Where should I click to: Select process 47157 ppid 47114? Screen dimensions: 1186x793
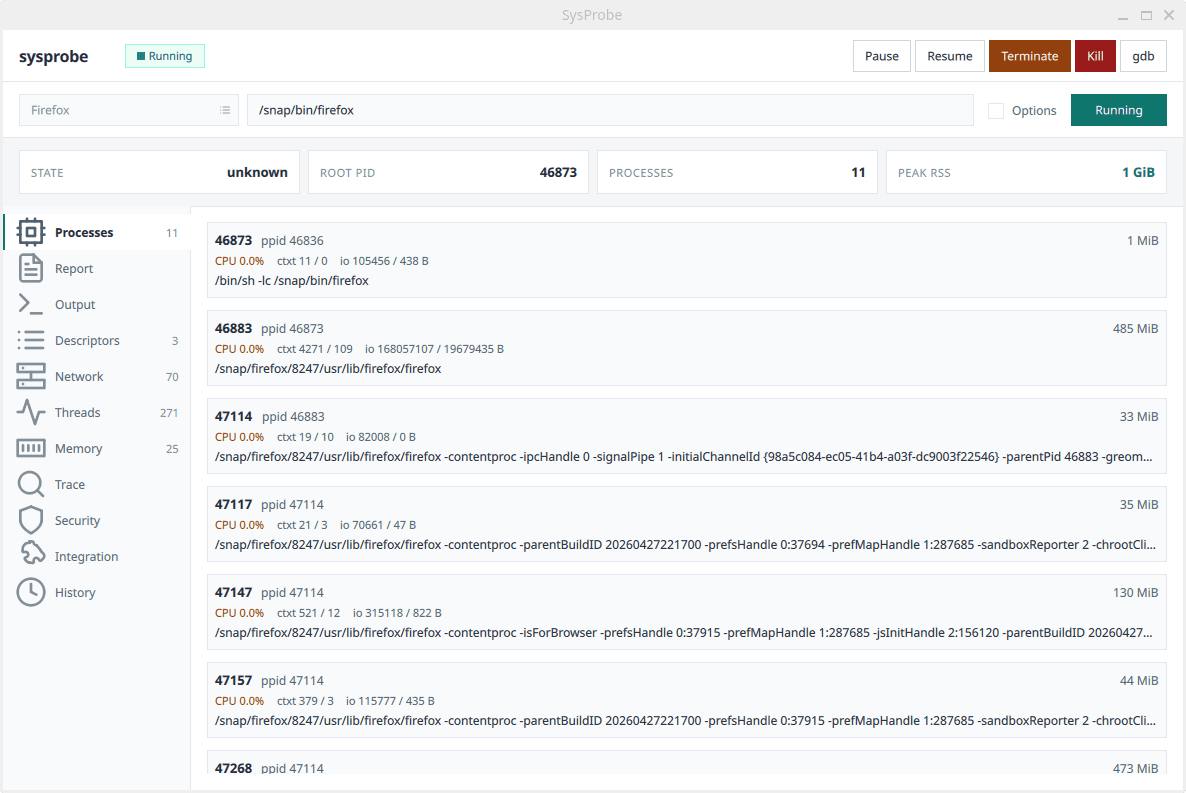[687, 700]
